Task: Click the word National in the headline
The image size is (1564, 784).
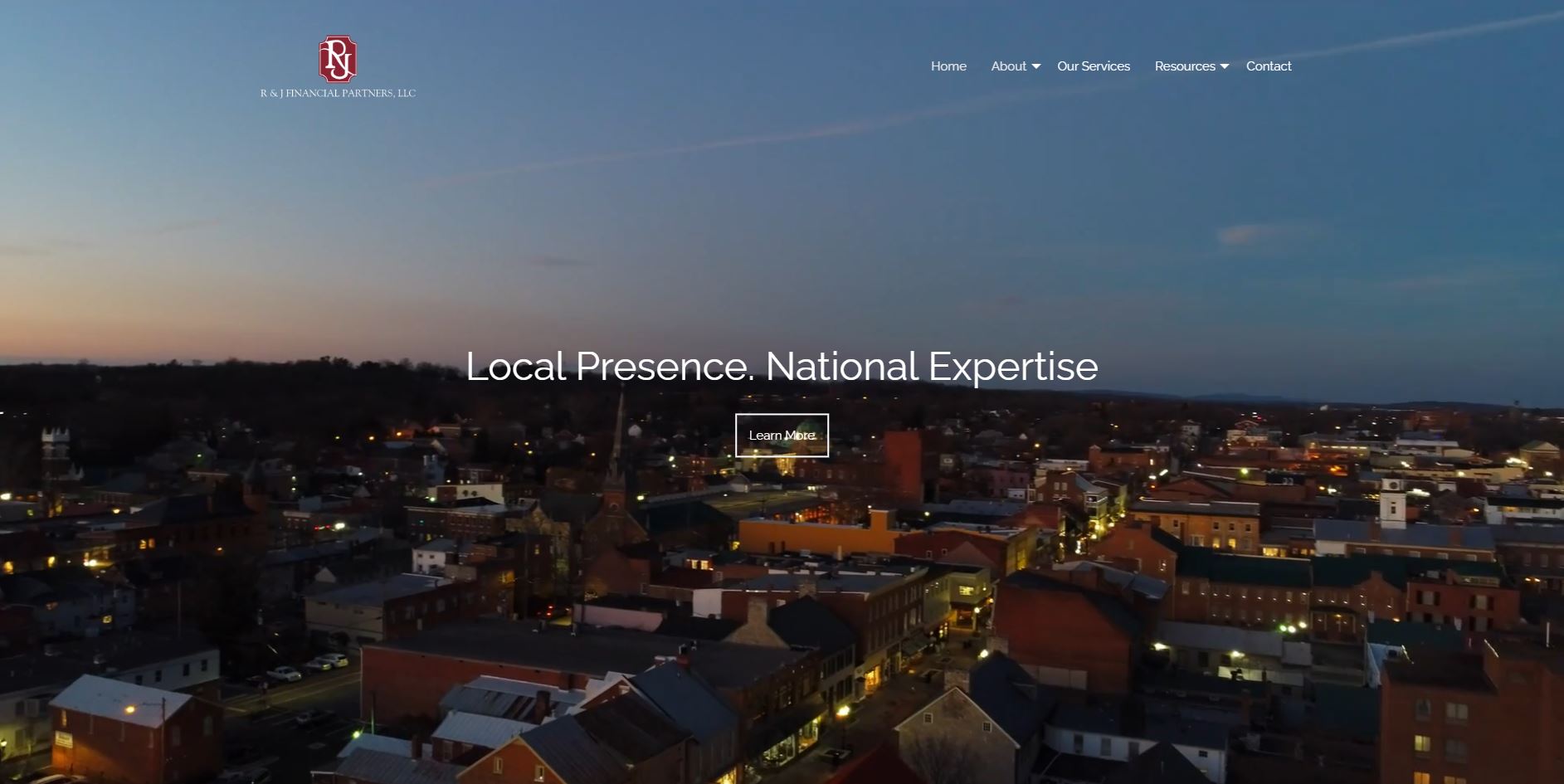Action: 841,366
